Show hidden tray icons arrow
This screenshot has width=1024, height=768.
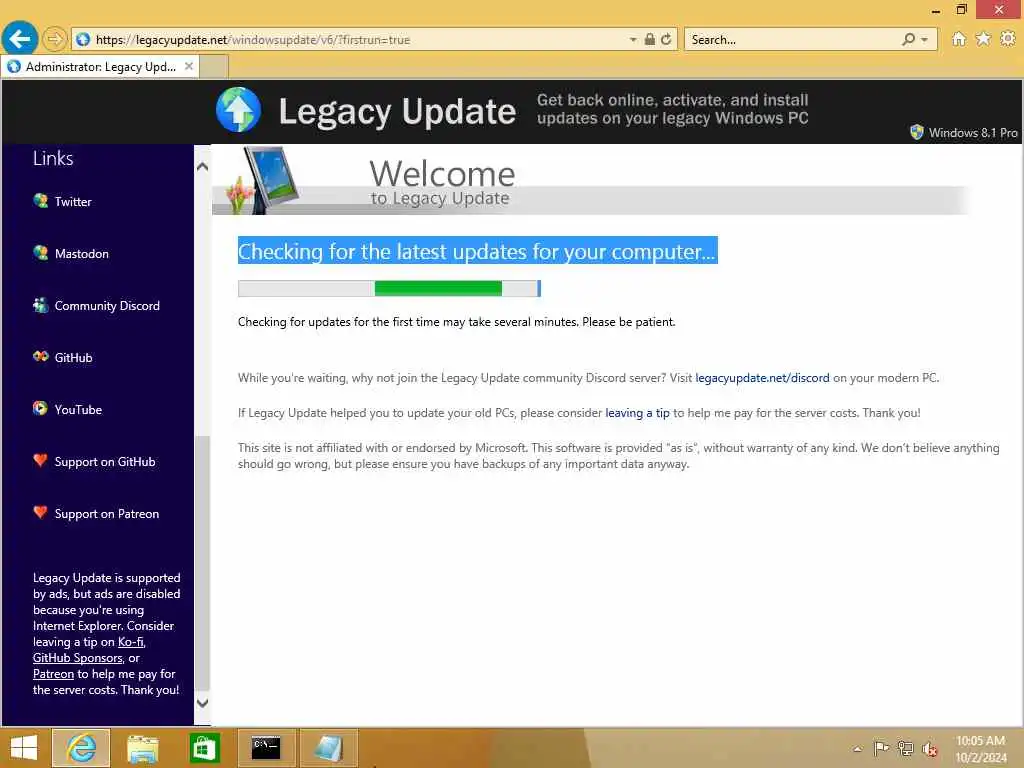(x=857, y=749)
